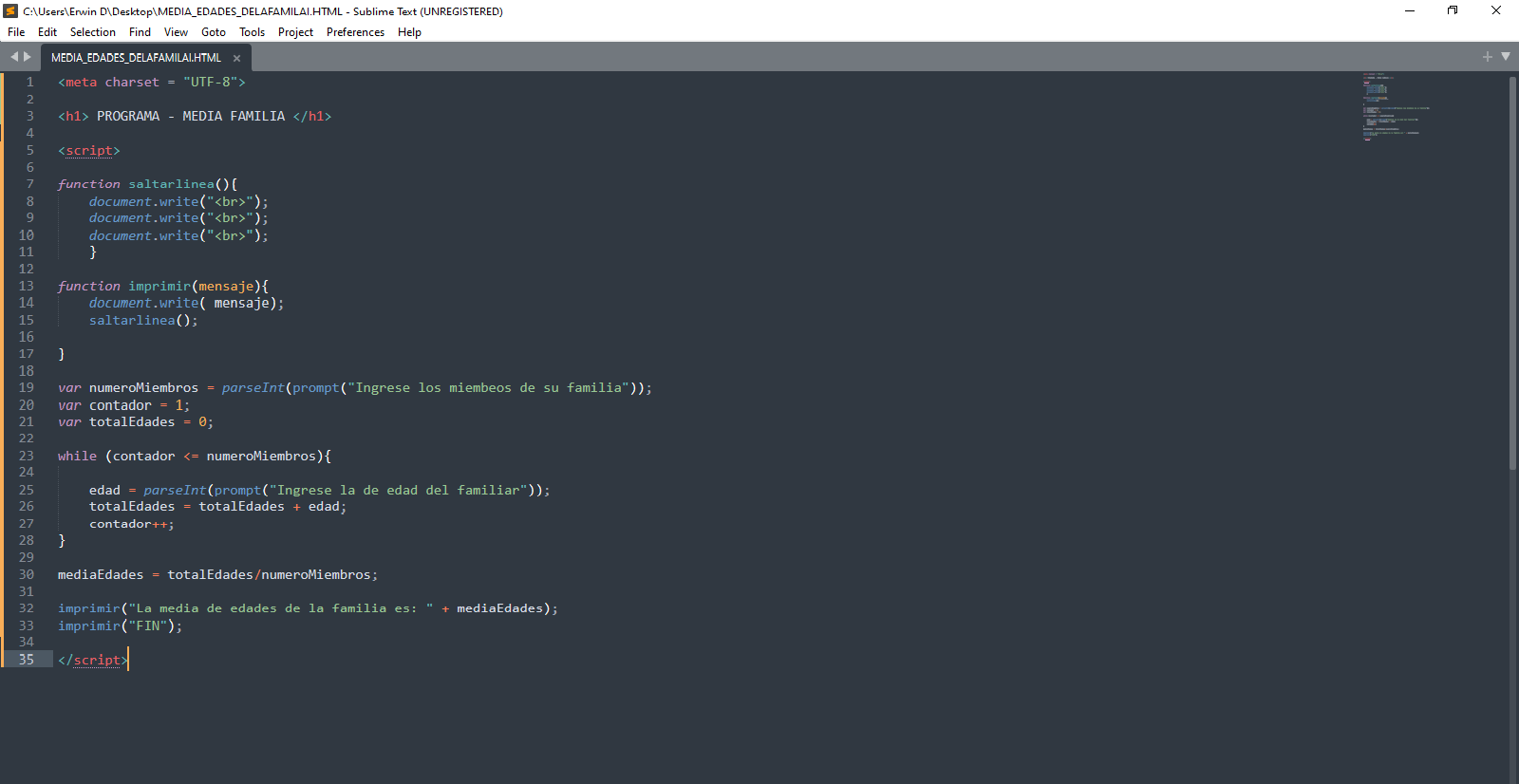Click the Sublime Text app icon in title bar
Image resolution: width=1519 pixels, height=784 pixels.
click(x=11, y=11)
